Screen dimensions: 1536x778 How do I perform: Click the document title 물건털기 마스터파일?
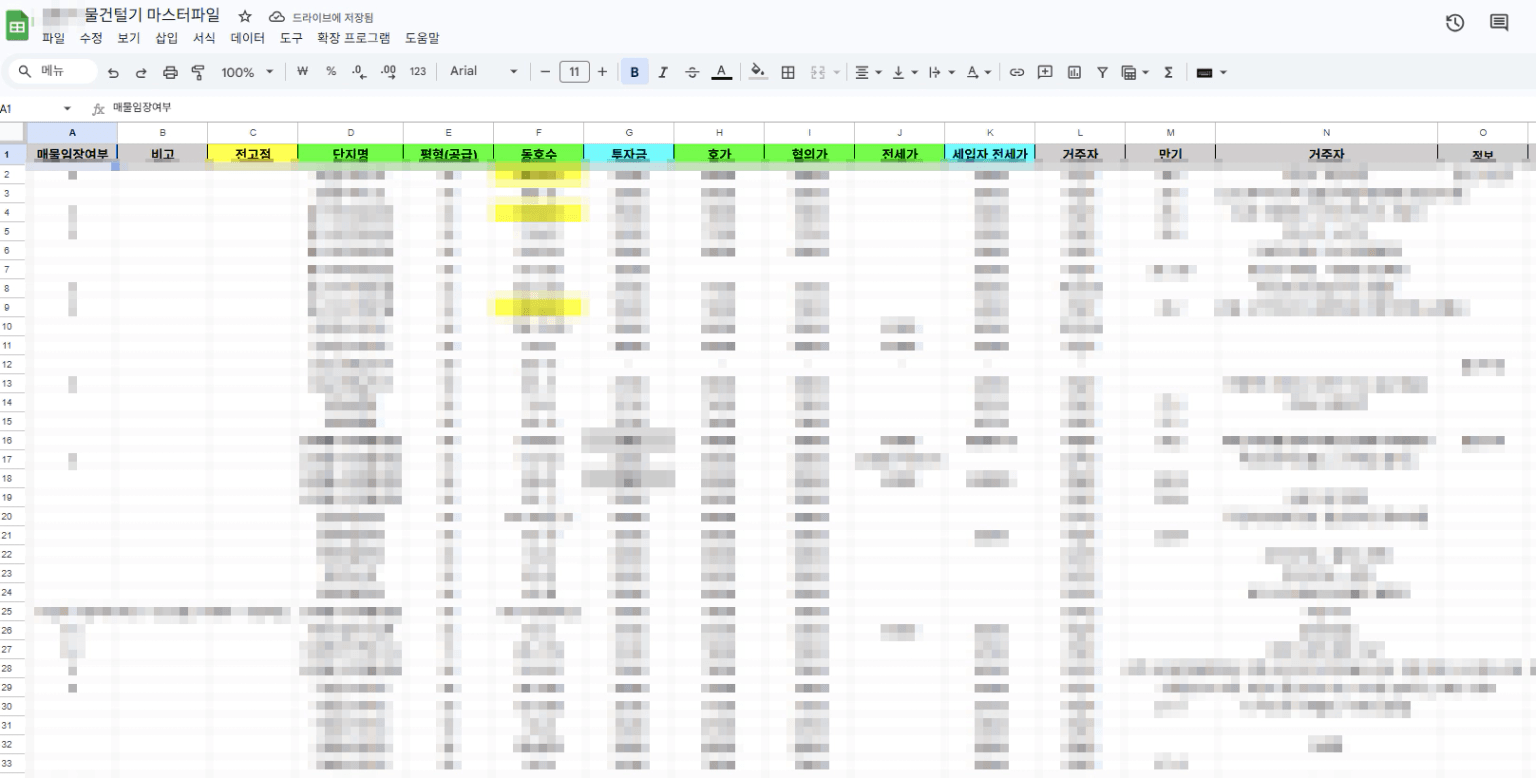pyautogui.click(x=152, y=16)
